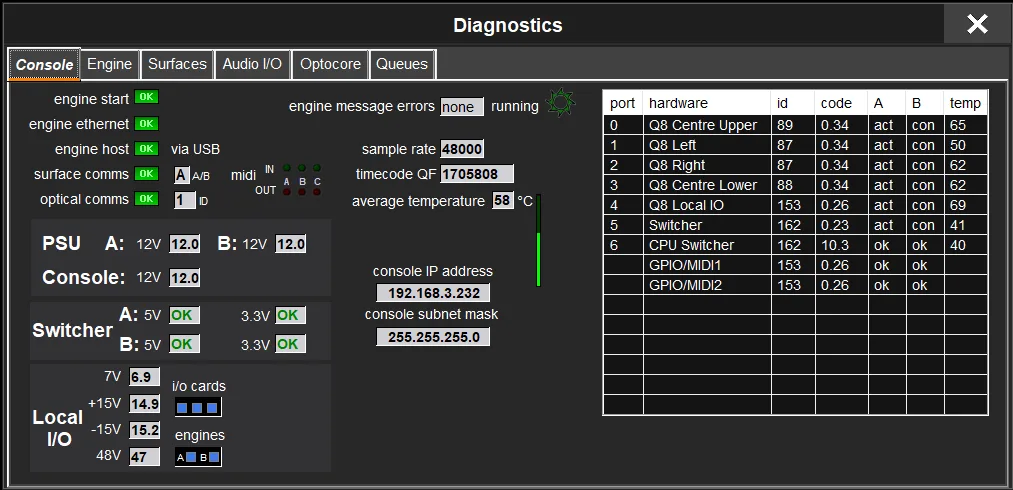Select the Q8 Local IO row

click(795, 205)
